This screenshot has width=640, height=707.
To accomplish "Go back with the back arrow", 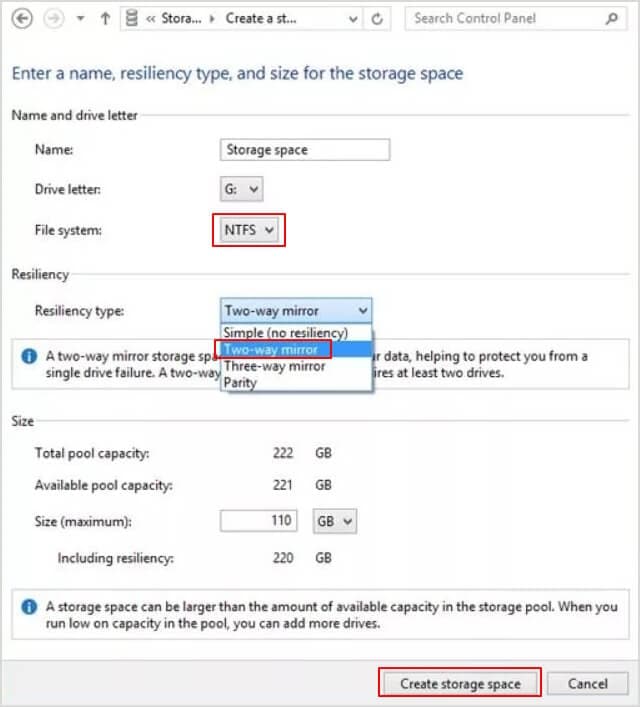I will tap(22, 18).
